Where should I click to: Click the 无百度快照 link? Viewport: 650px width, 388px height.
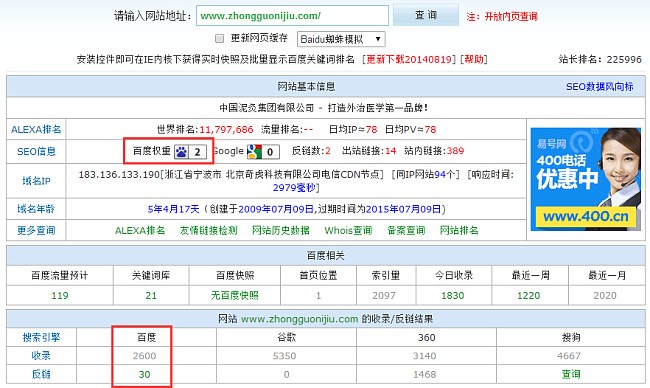click(x=235, y=296)
